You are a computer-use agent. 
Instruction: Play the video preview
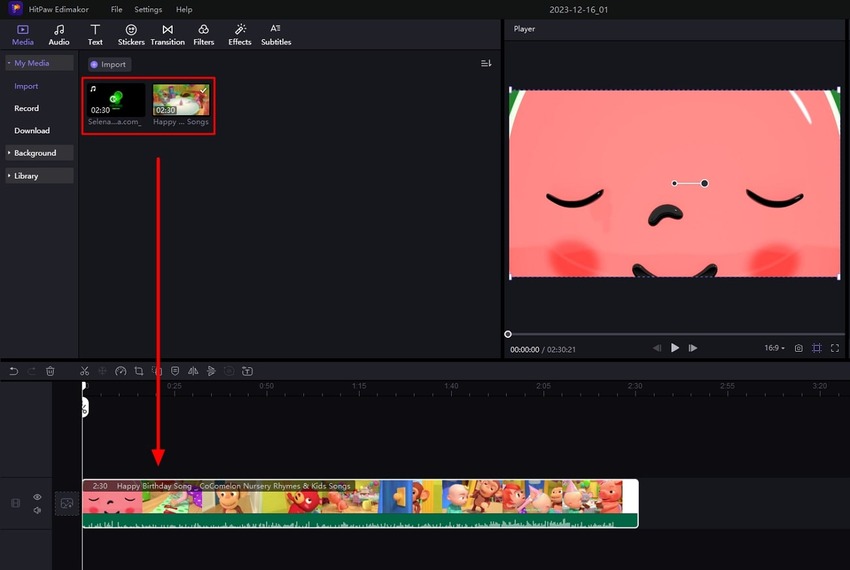pyautogui.click(x=675, y=348)
